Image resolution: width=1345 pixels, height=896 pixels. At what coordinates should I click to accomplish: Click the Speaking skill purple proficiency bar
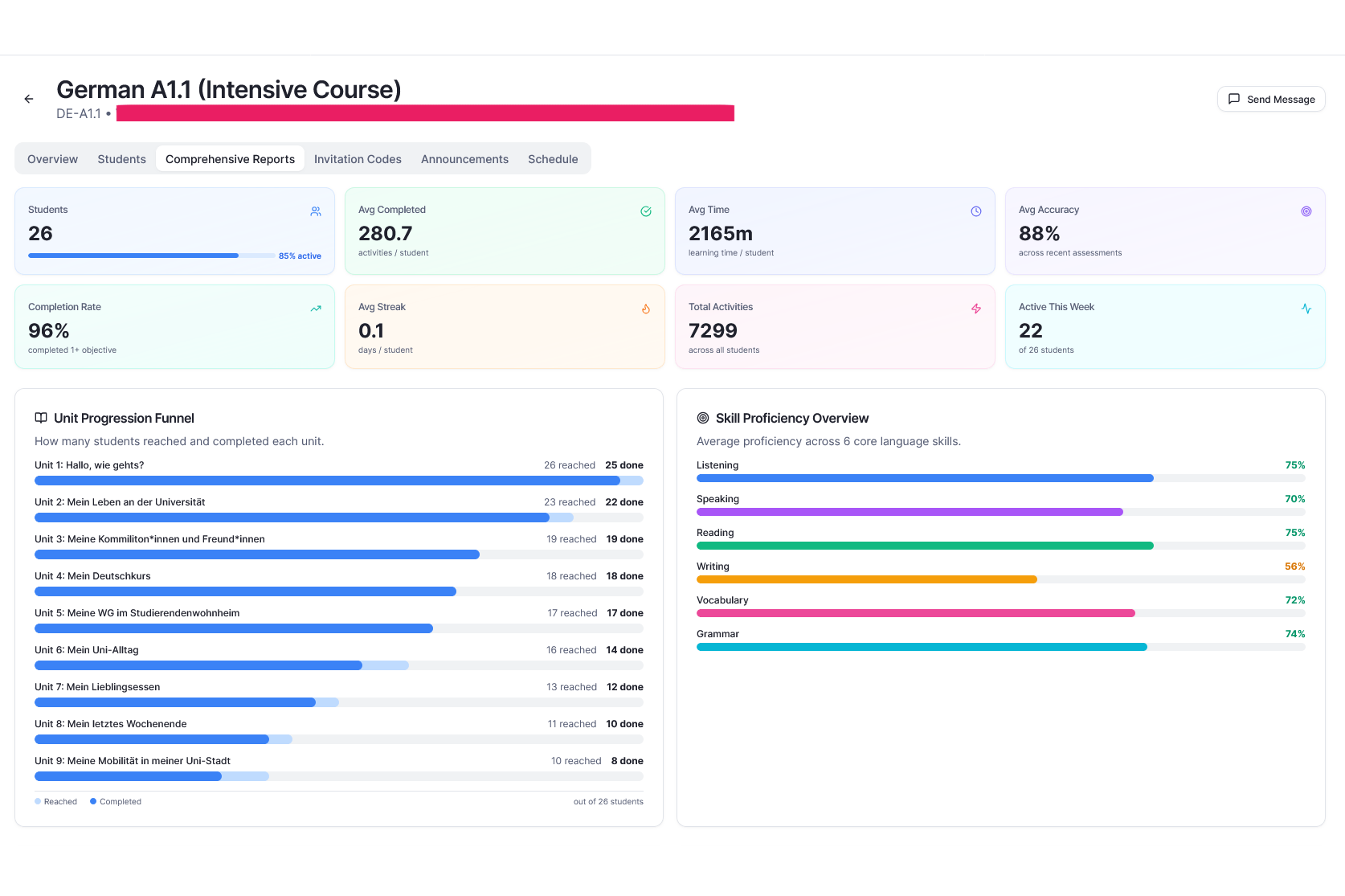coord(1001,512)
